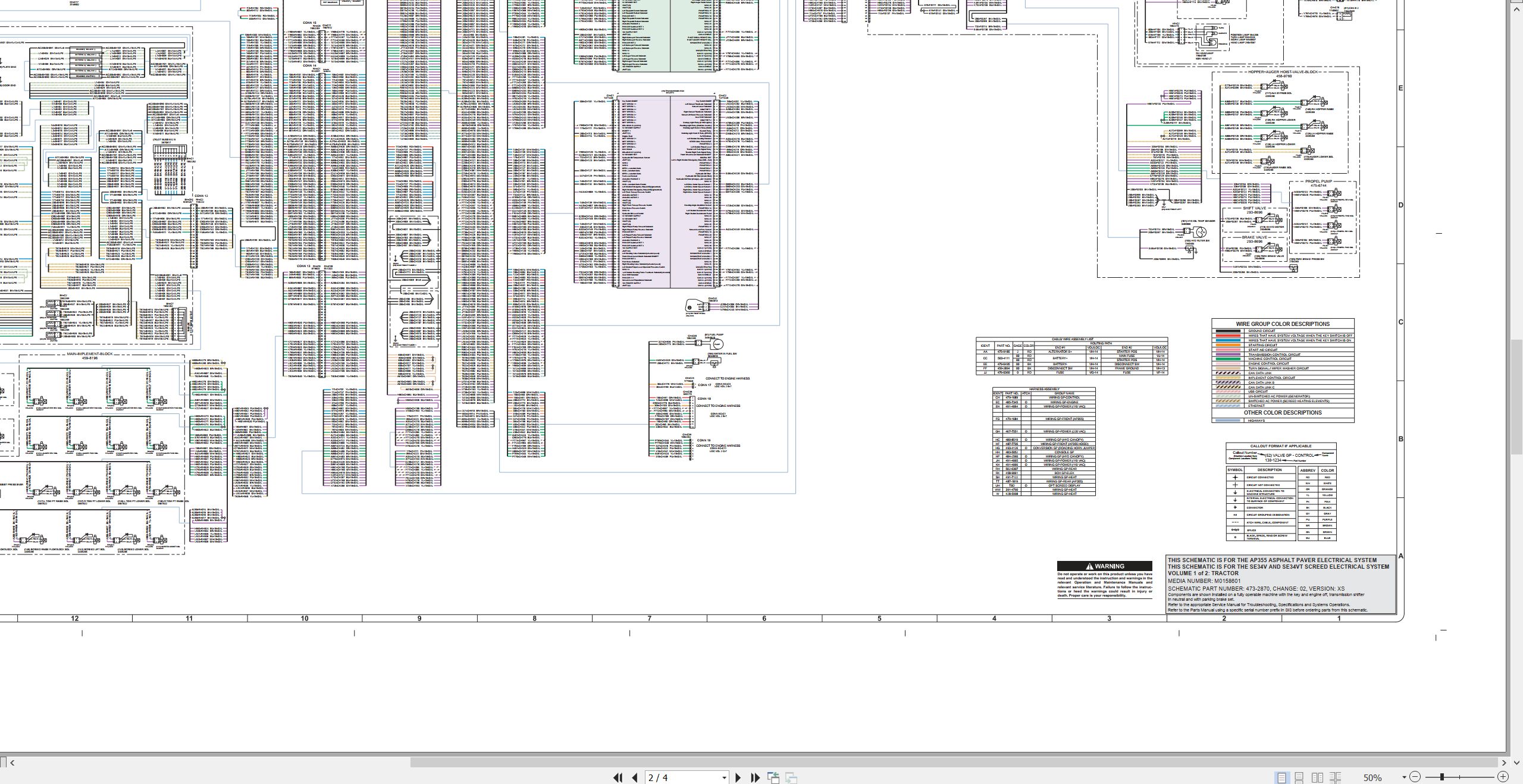Click the 'CONN 19' connector label
This screenshot has height=784, width=1523.
[704, 441]
